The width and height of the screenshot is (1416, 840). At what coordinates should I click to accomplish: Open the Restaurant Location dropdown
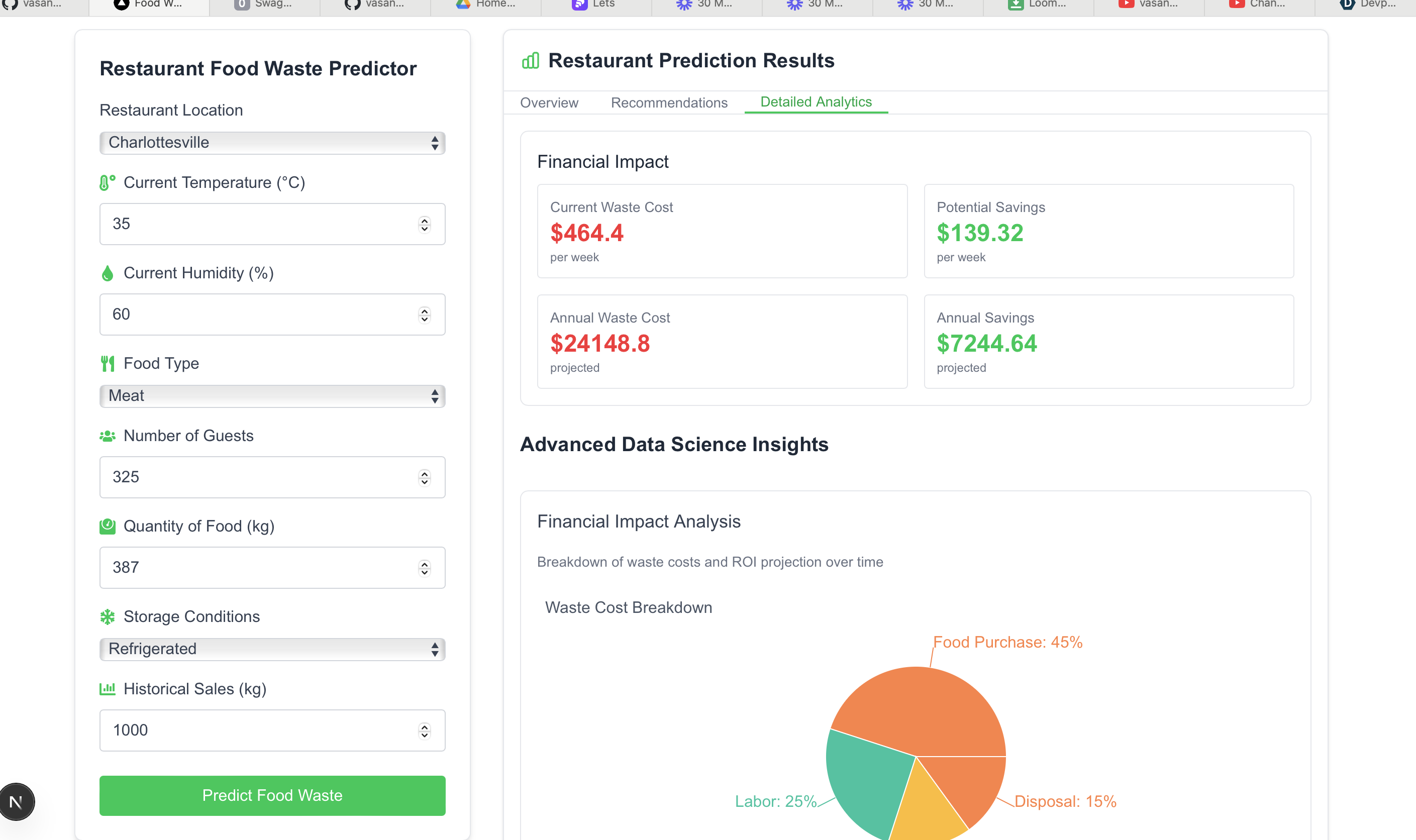pos(272,143)
